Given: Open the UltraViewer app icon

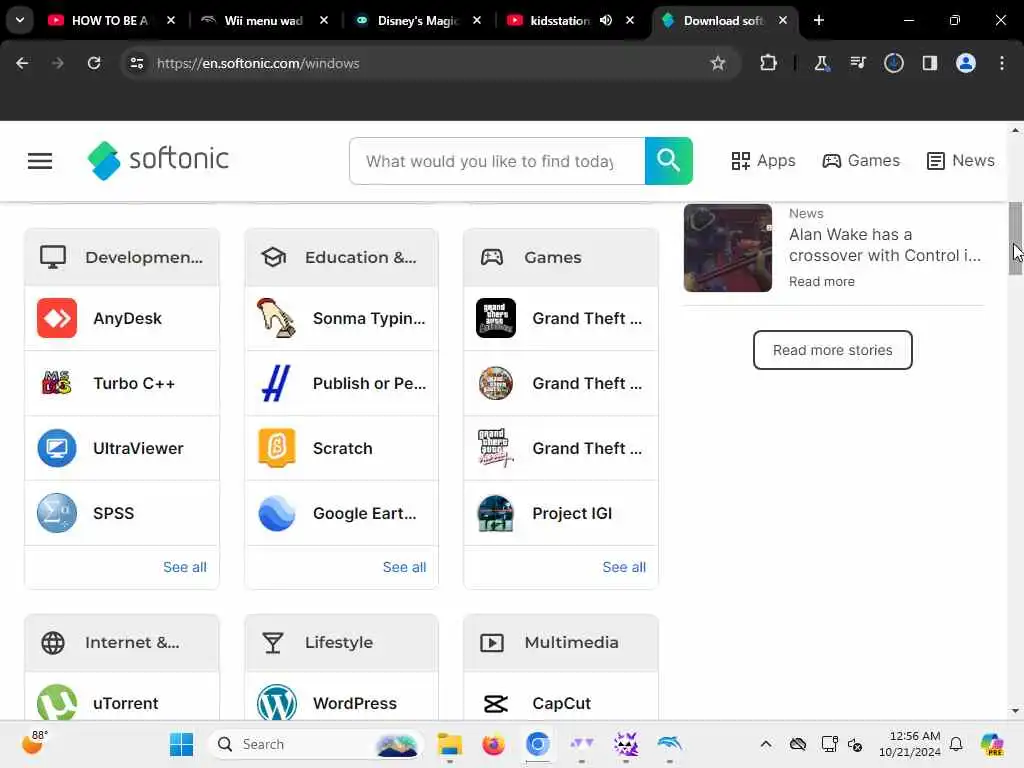Looking at the screenshot, I should (x=57, y=448).
